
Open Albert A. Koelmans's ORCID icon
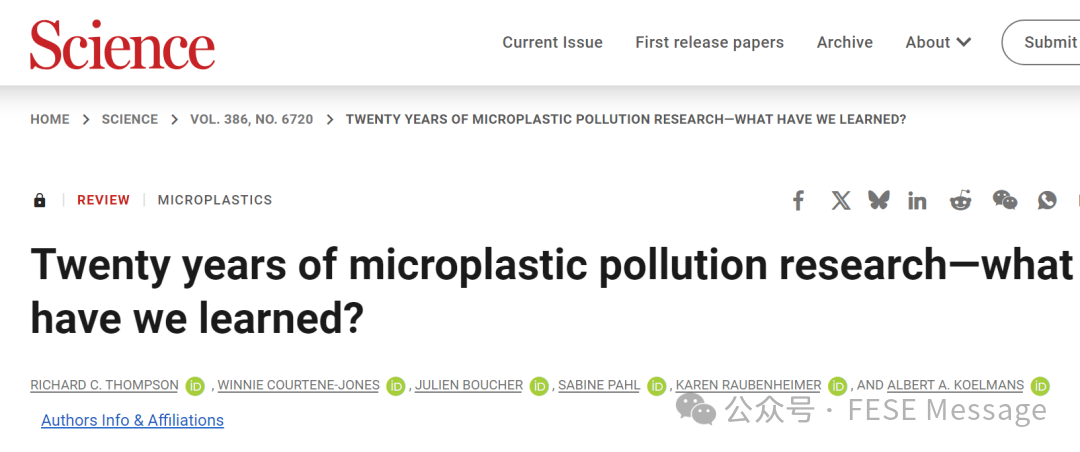tap(1040, 386)
